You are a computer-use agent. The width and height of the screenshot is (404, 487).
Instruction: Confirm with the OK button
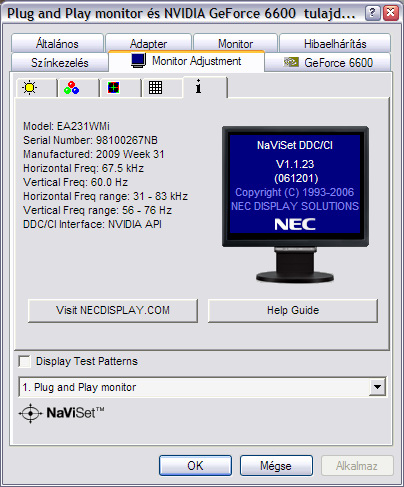click(195, 465)
